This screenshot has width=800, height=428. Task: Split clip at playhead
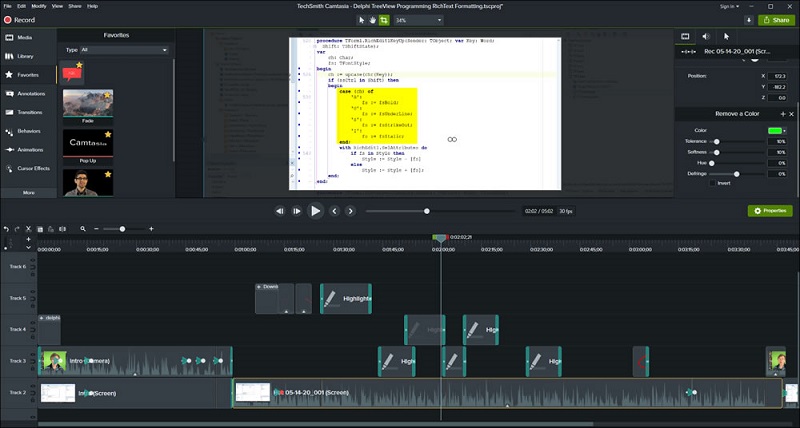pyautogui.click(x=62, y=229)
